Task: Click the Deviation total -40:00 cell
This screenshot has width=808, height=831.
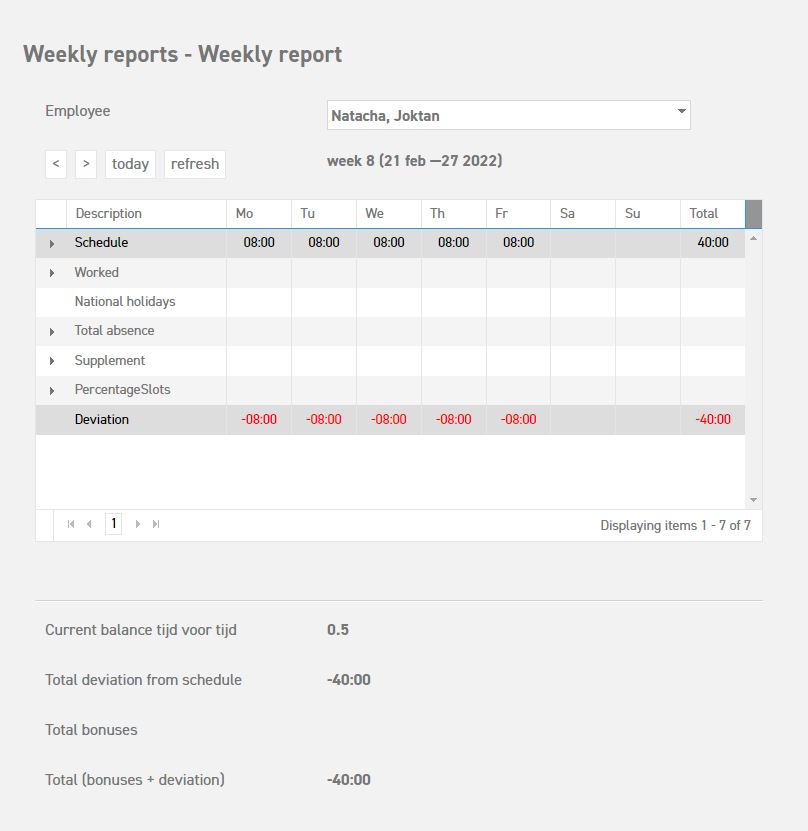Action: pos(713,420)
